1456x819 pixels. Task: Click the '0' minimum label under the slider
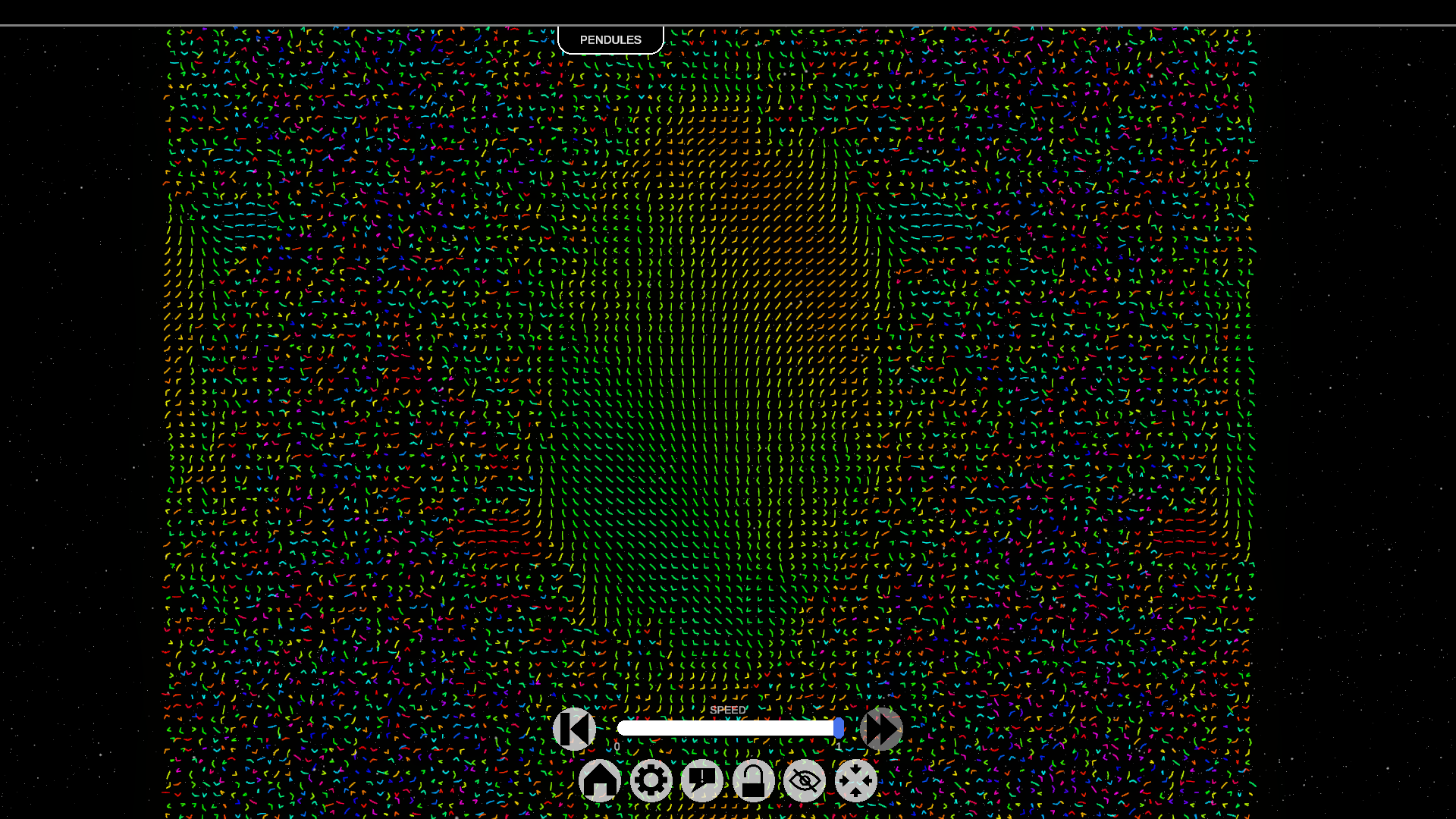click(x=617, y=747)
